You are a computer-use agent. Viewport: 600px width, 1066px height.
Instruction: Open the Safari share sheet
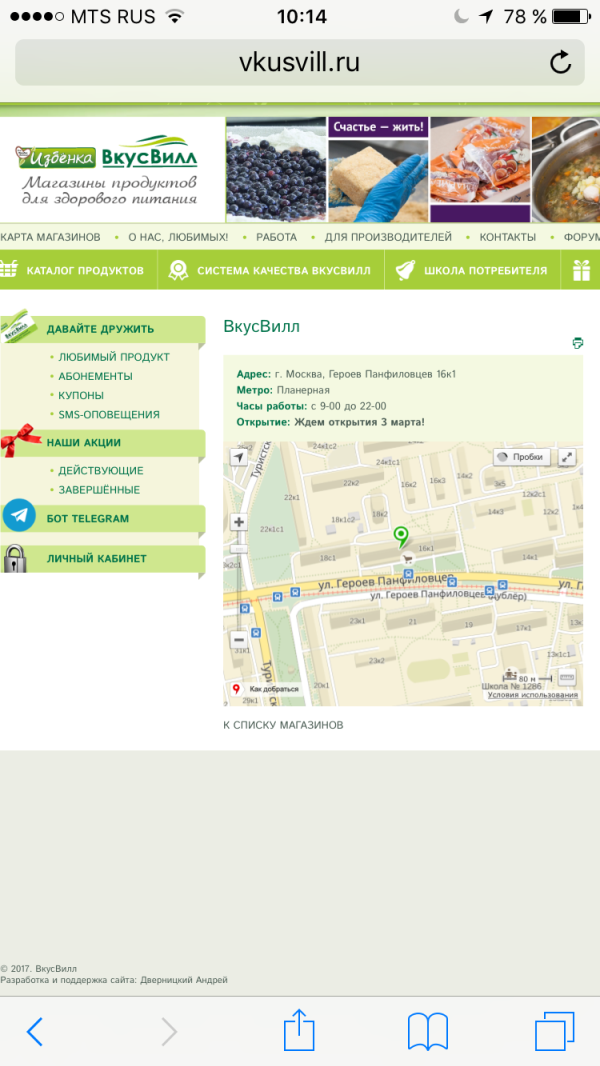(x=299, y=1031)
